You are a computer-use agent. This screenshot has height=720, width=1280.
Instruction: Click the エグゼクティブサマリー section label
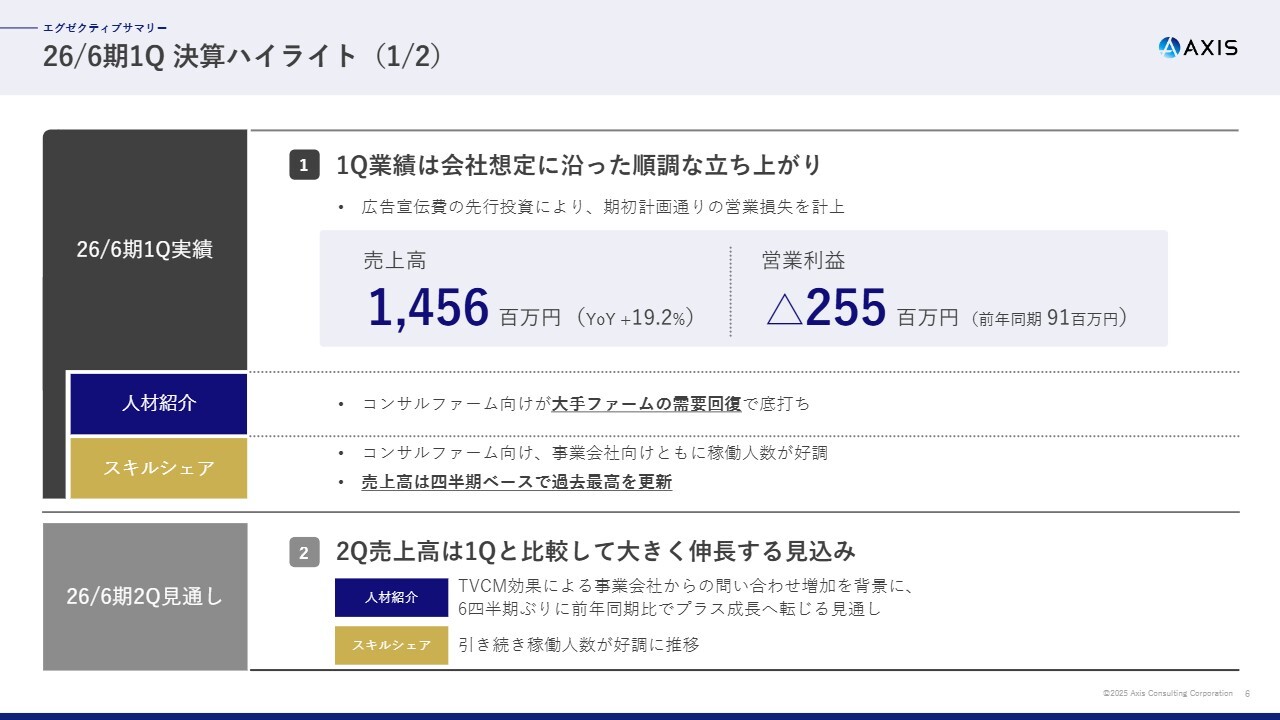(105, 28)
